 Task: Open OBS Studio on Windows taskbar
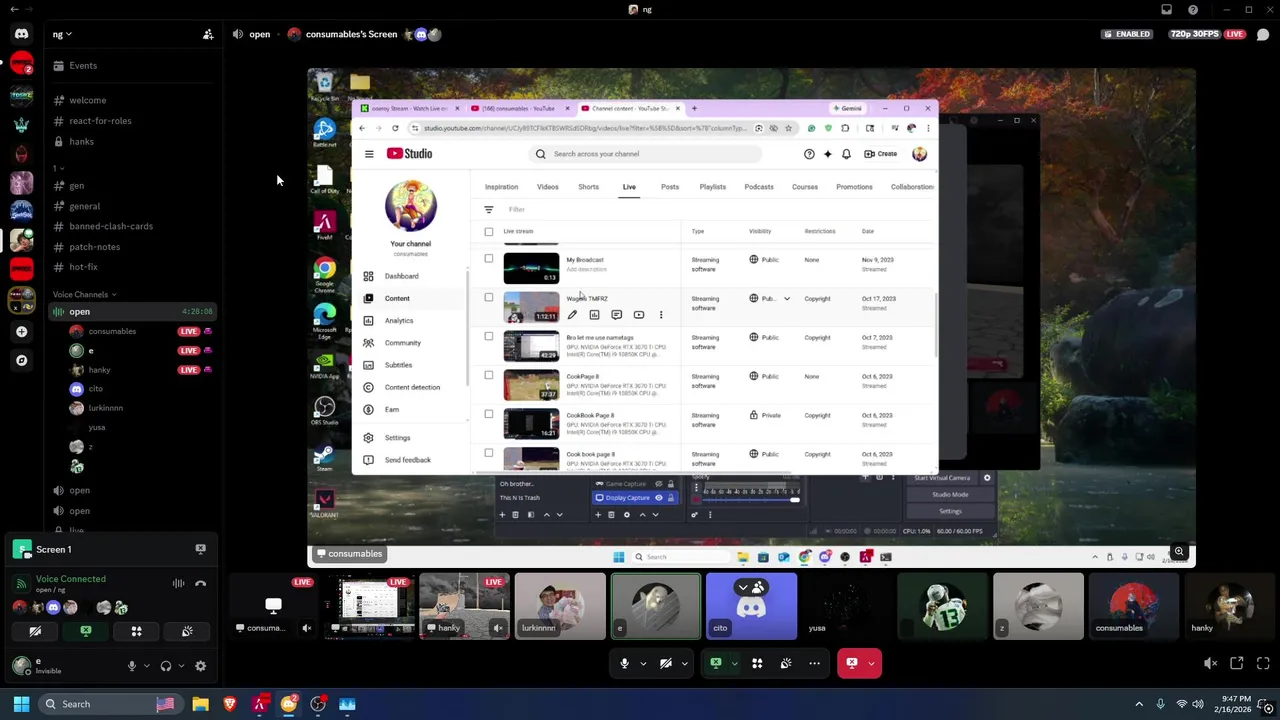tap(318, 704)
